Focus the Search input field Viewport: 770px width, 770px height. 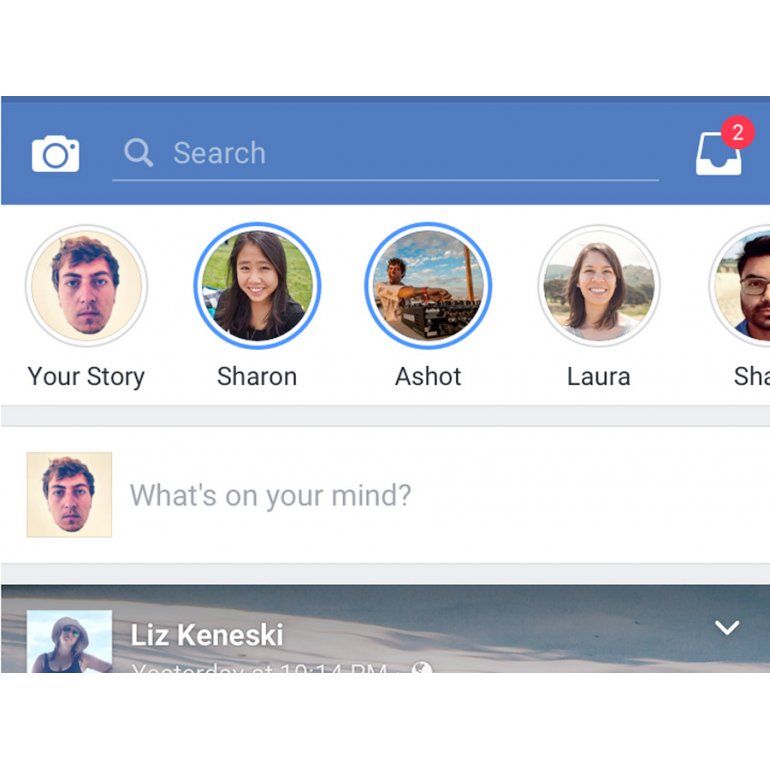pos(385,153)
